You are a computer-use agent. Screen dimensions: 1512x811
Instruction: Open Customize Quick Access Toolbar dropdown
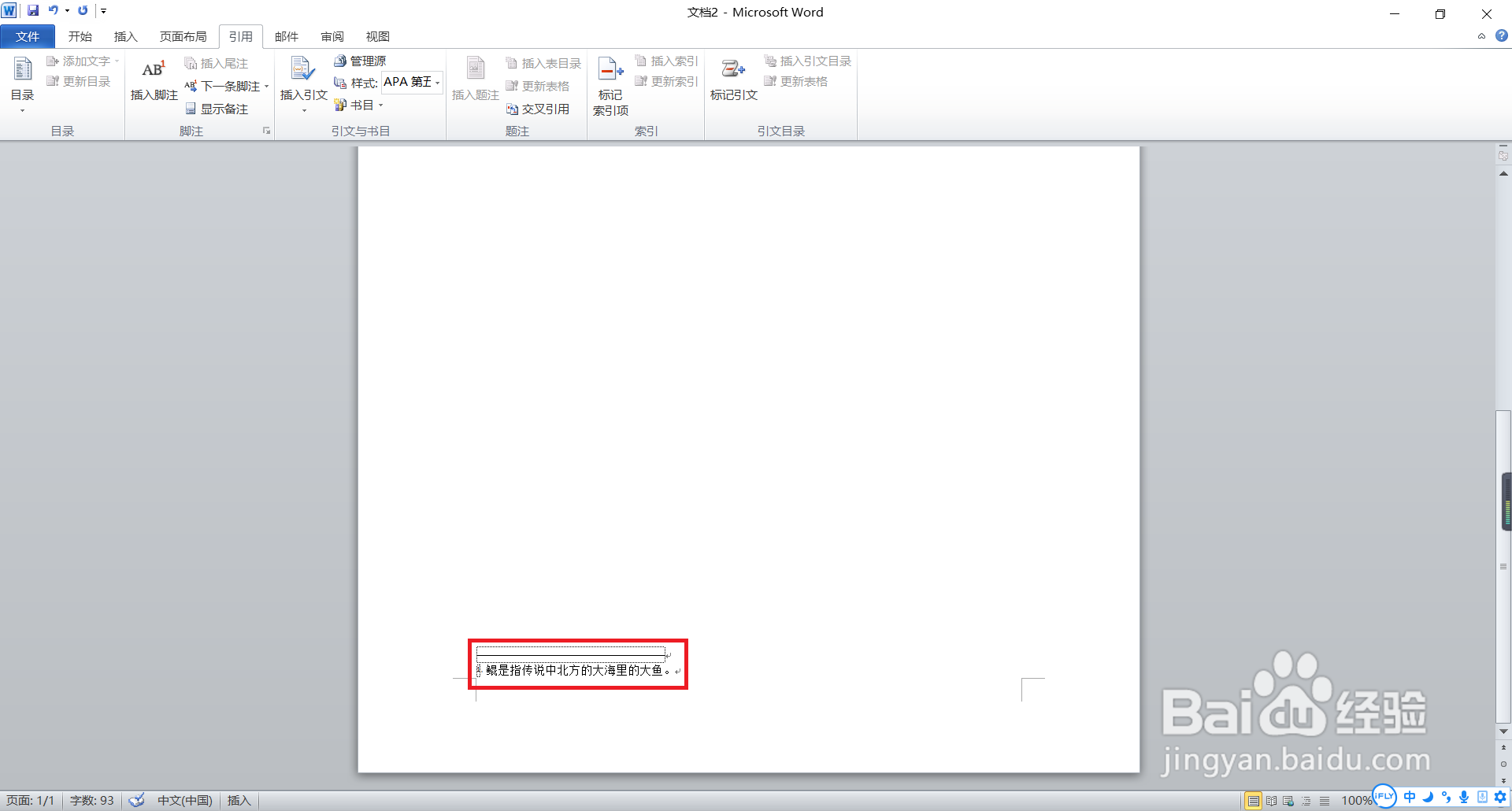point(103,11)
